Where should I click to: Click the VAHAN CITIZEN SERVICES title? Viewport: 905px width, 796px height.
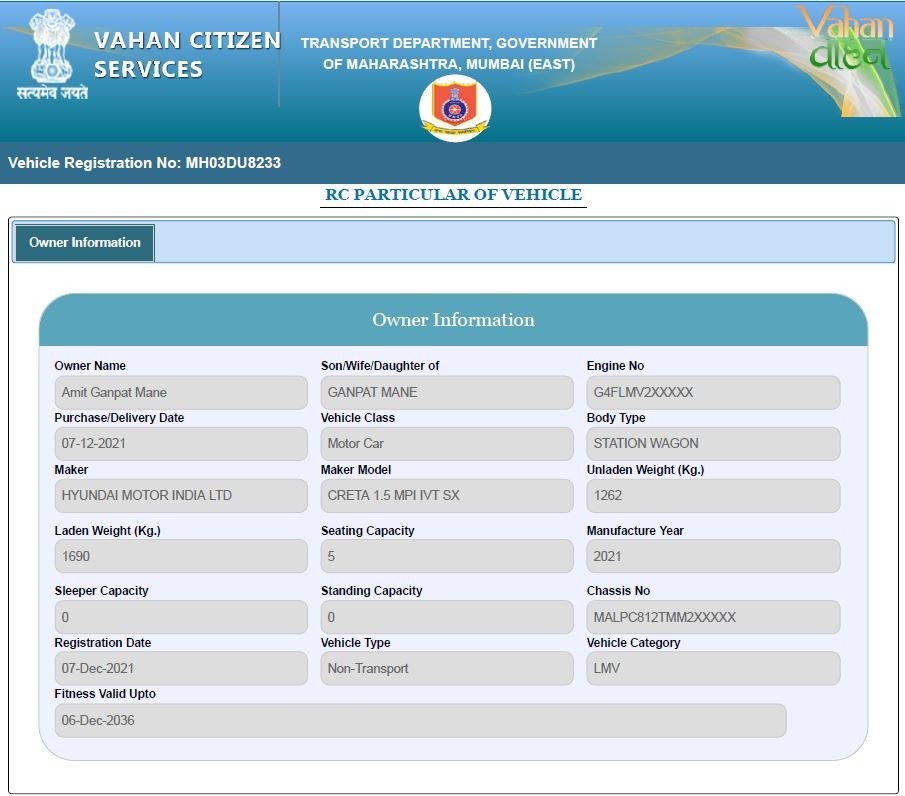187,55
